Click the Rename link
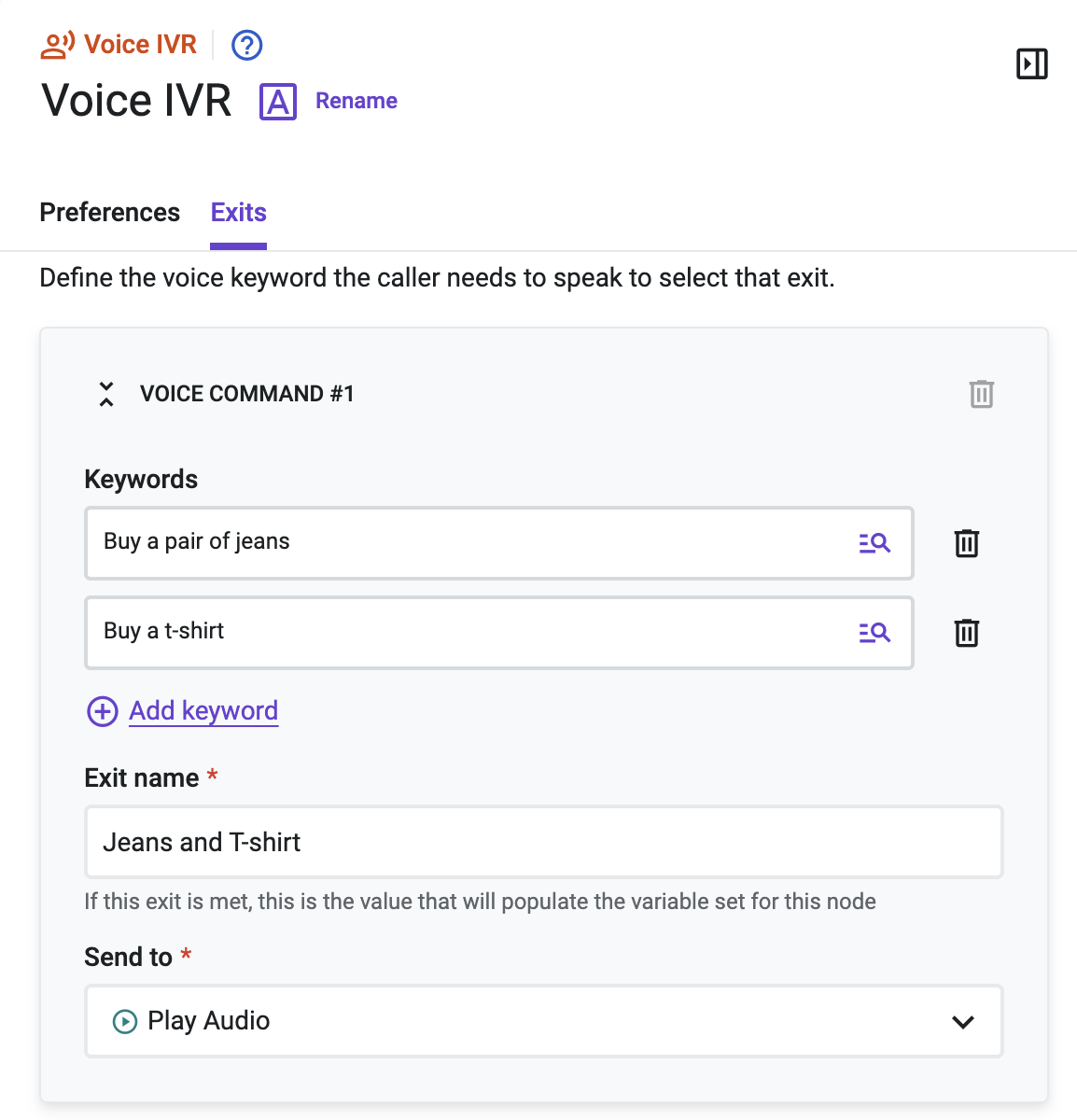The width and height of the screenshot is (1077, 1120). 357,101
